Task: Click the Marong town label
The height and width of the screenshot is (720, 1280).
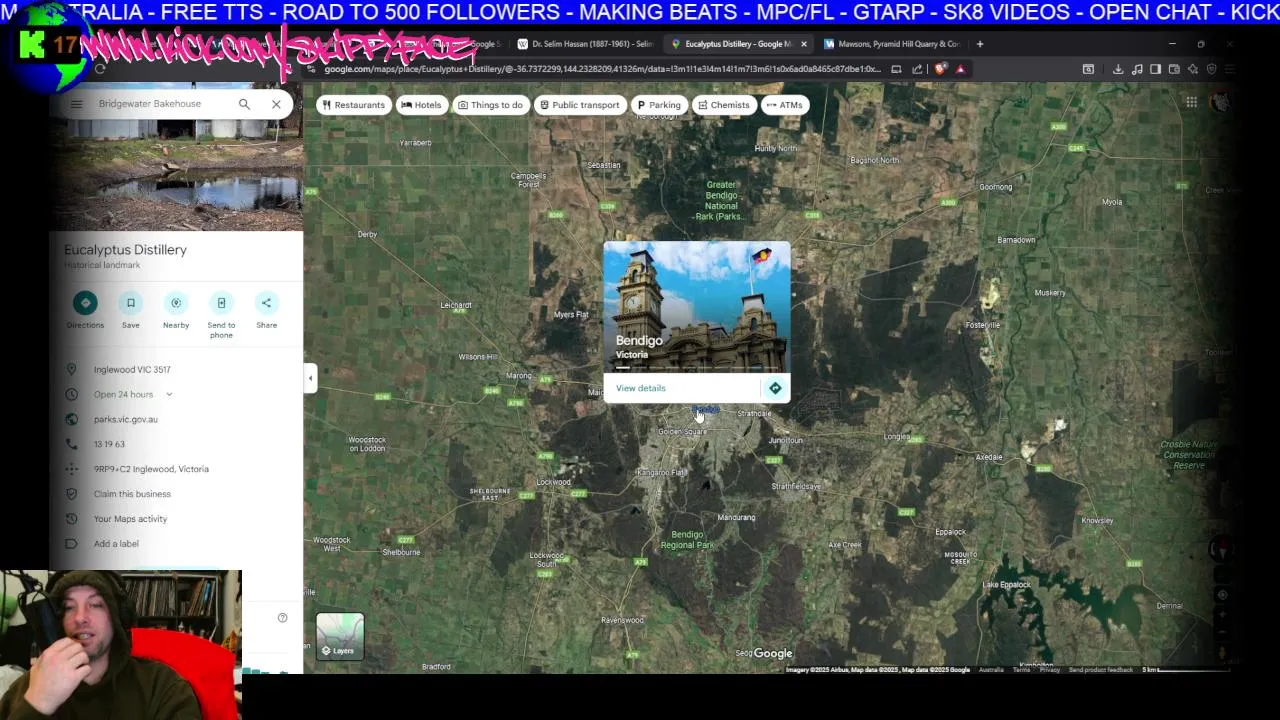Action: (x=519, y=376)
